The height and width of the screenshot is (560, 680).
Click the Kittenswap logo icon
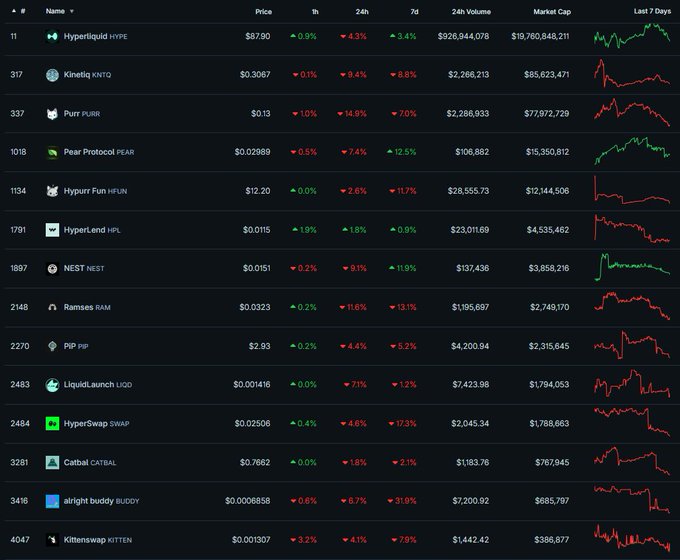[x=52, y=540]
